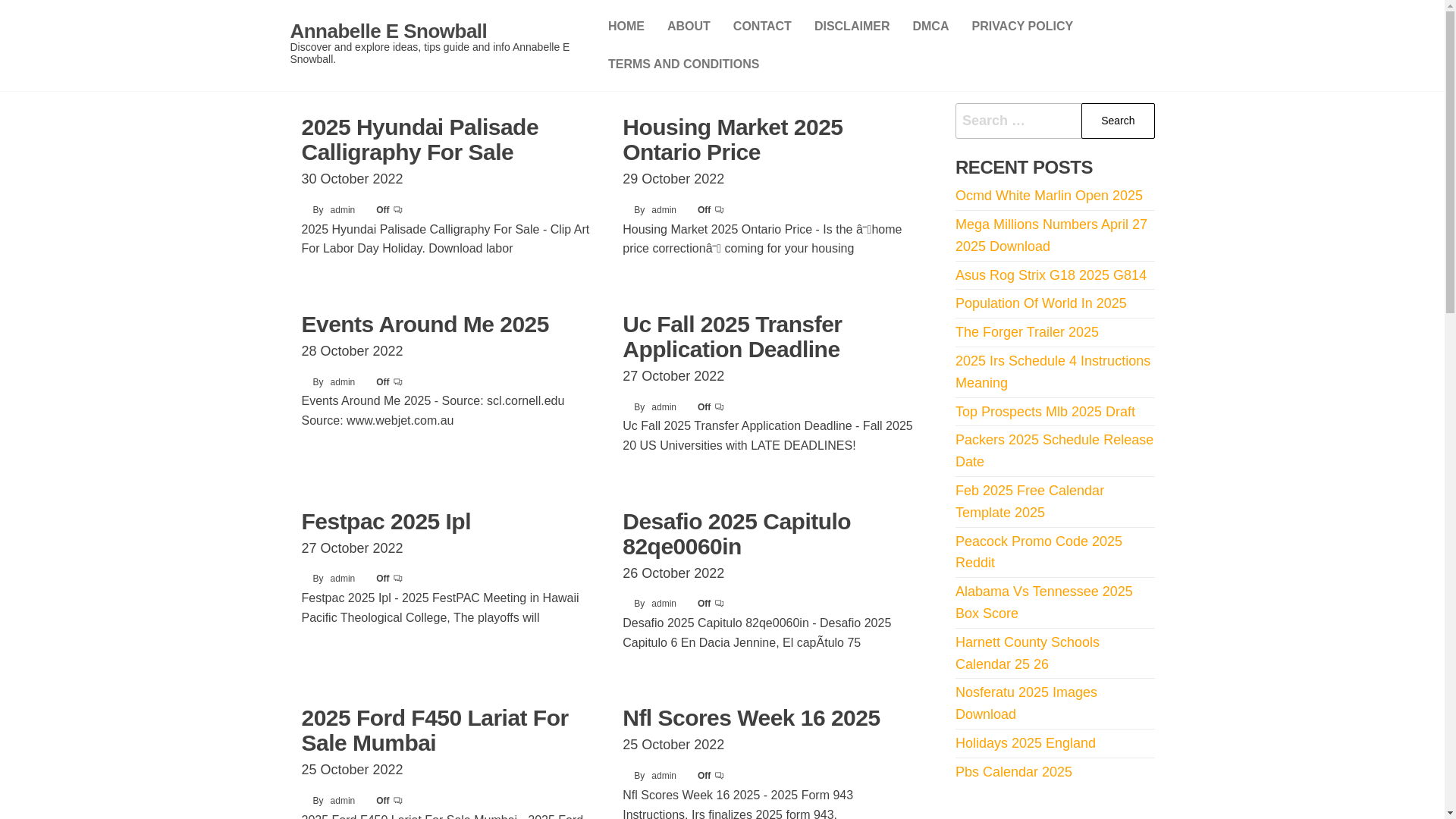The width and height of the screenshot is (1456, 819).
Task: Open recent post Population Of World In 2025
Action: pos(1041,303)
